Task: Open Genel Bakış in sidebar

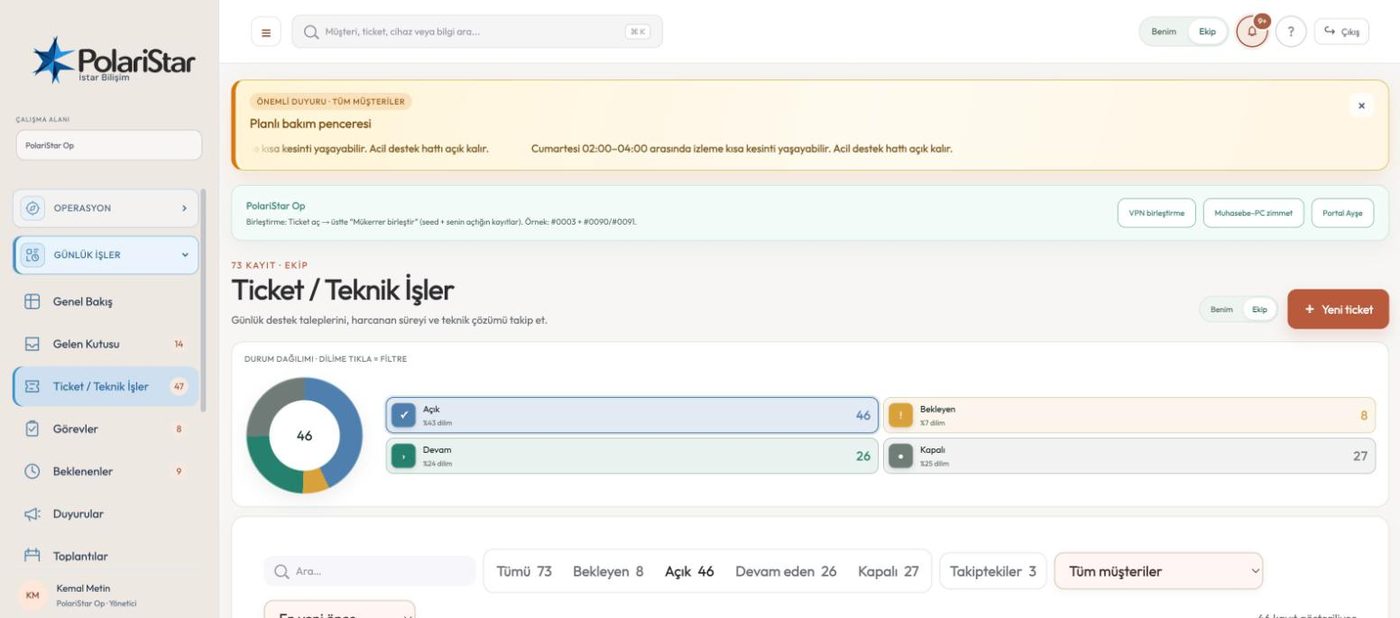Action: 106,301
